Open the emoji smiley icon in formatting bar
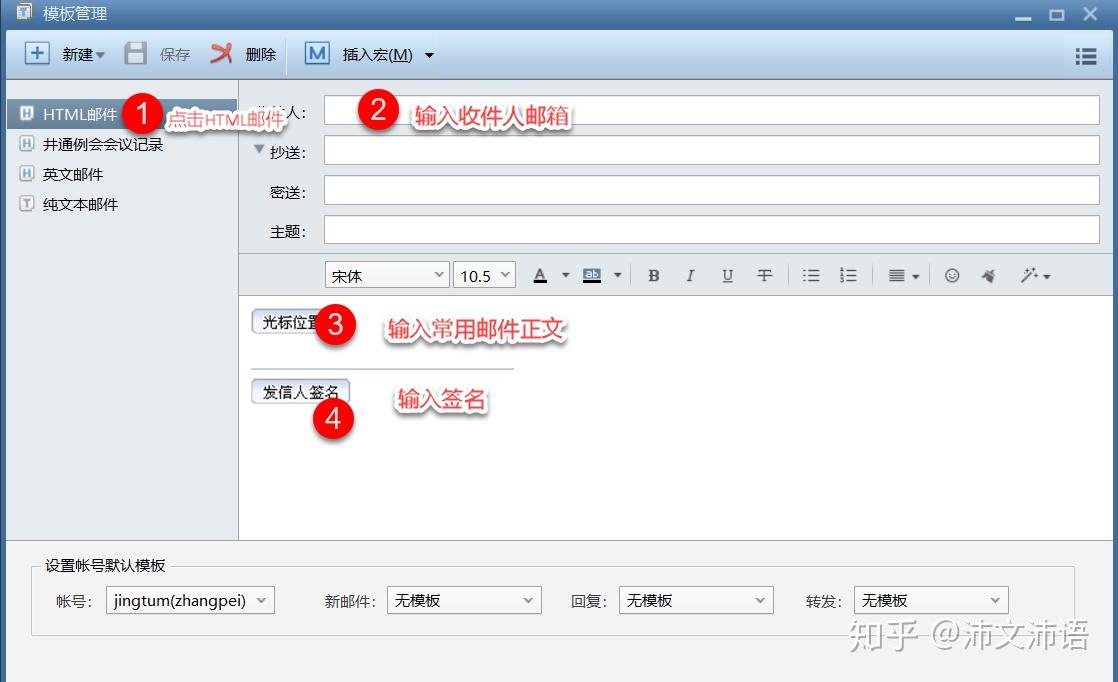This screenshot has height=682, width=1118. click(951, 274)
